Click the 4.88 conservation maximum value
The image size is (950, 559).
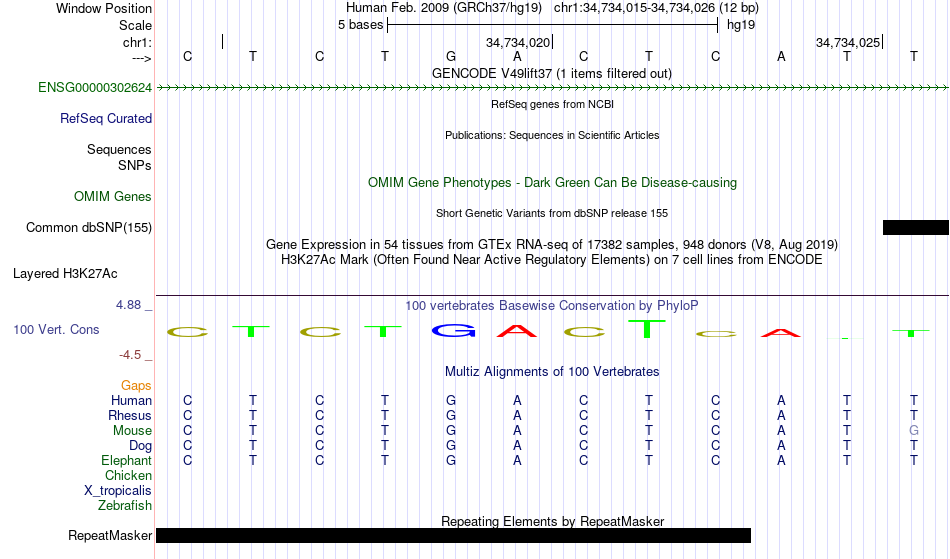[128, 305]
